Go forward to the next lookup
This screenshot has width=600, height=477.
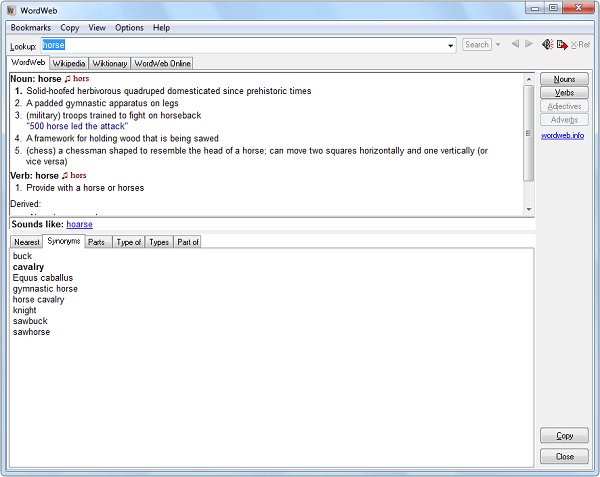(529, 44)
